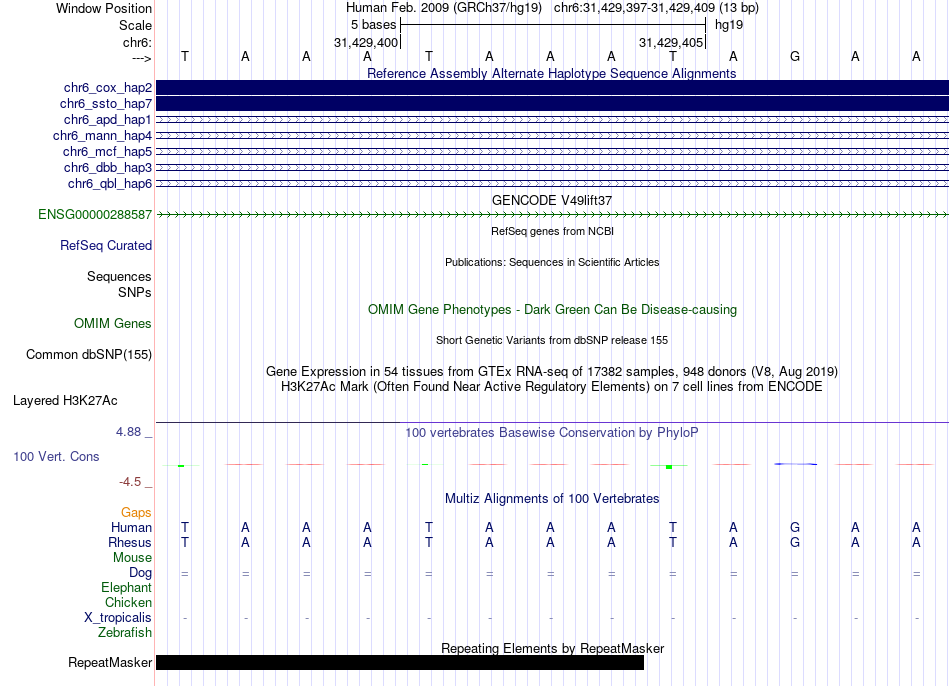Click the Sequences track label
The height and width of the screenshot is (686, 950).
click(x=119, y=276)
